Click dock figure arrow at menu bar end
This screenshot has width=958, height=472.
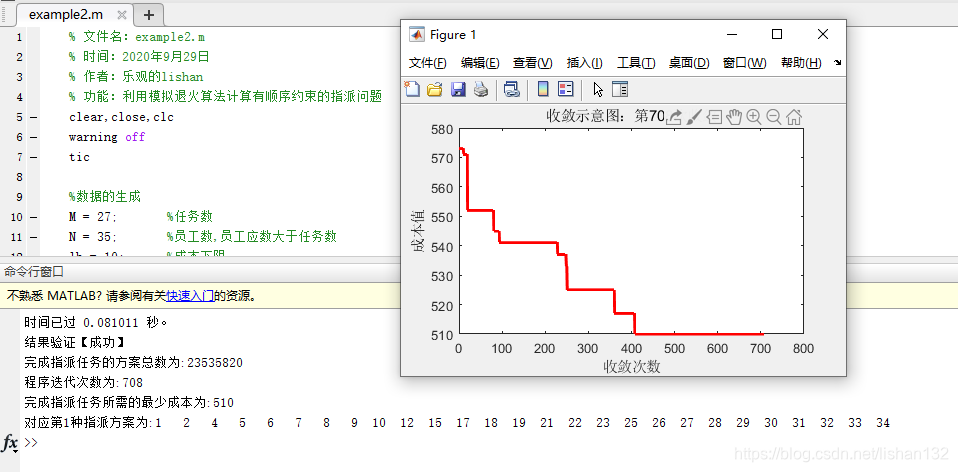coord(837,62)
